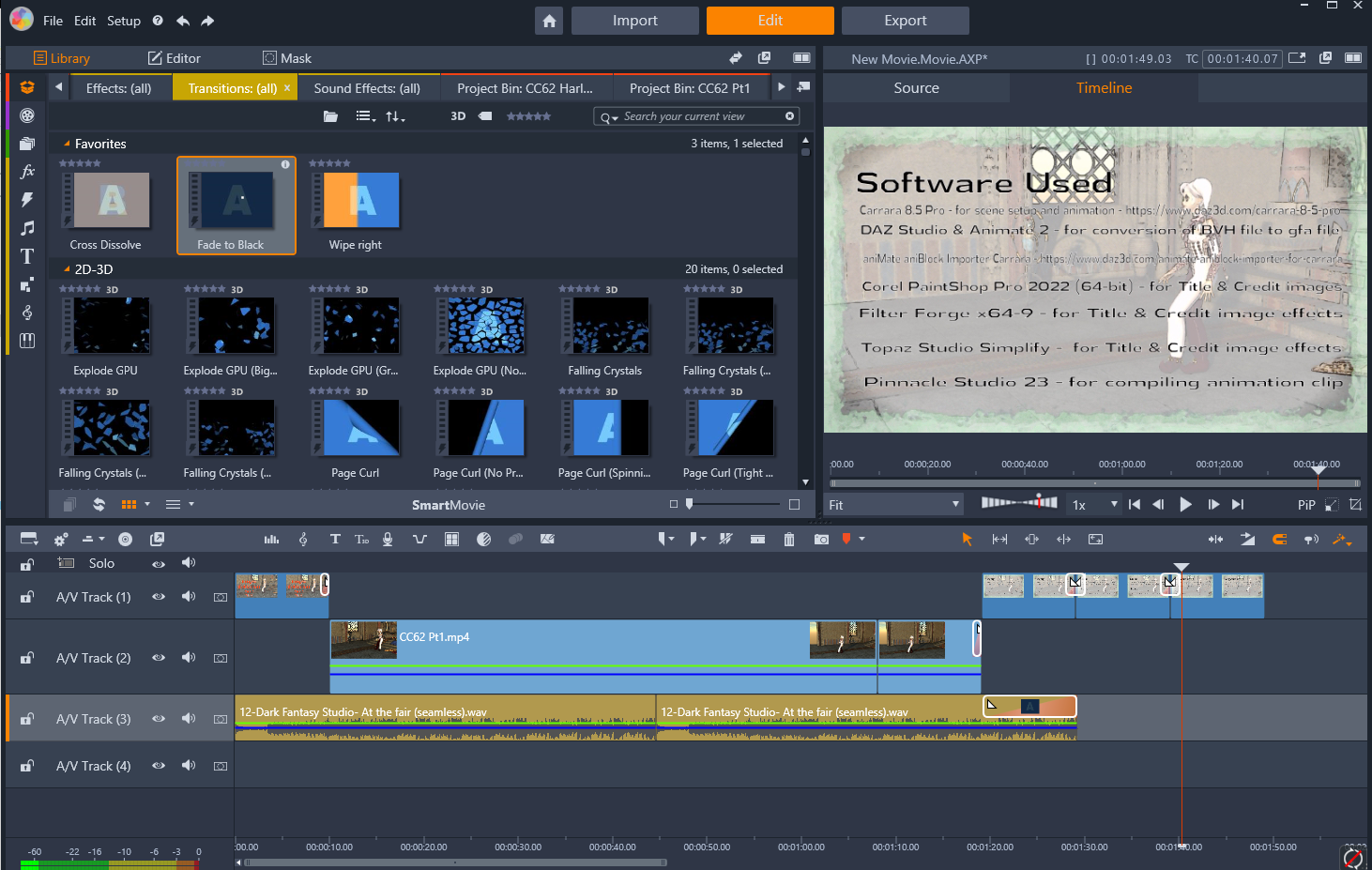
Task: Open the Titles (T) sidebar category
Action: [27, 256]
